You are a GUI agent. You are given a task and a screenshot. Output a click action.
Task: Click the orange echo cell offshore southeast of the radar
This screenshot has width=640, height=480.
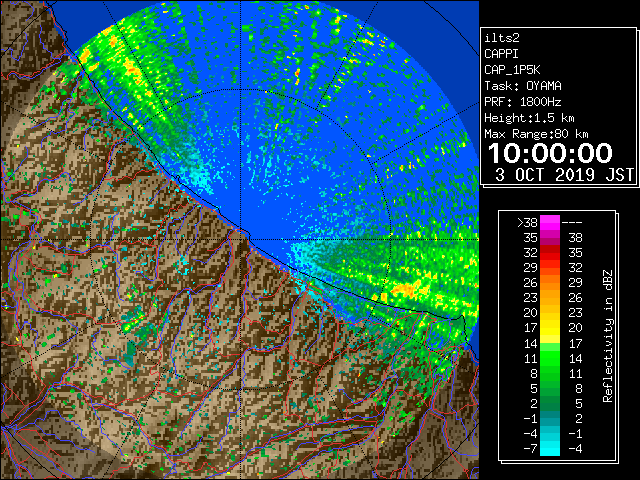click(406, 289)
